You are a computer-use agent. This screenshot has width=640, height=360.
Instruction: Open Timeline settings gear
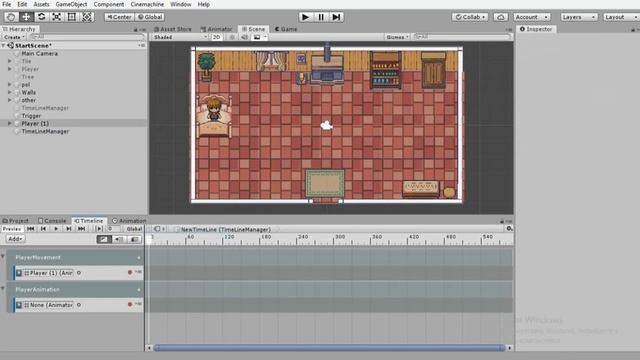[509, 229]
